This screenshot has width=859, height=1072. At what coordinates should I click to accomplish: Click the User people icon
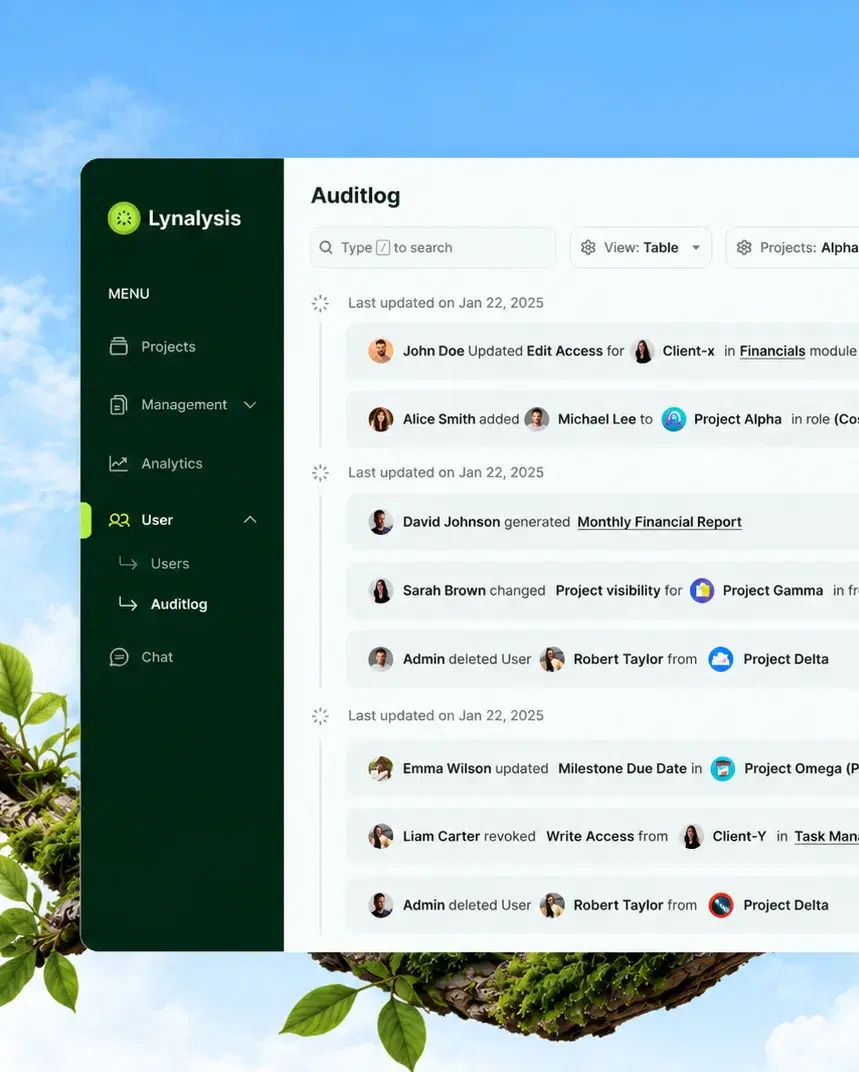click(x=119, y=520)
